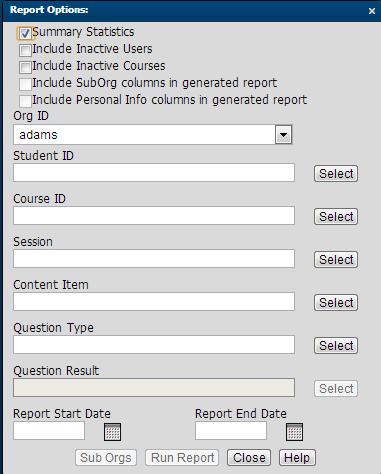Expand the Org ID dropdown arrow
Viewport: 381px width, 474px height.
pyautogui.click(x=283, y=135)
